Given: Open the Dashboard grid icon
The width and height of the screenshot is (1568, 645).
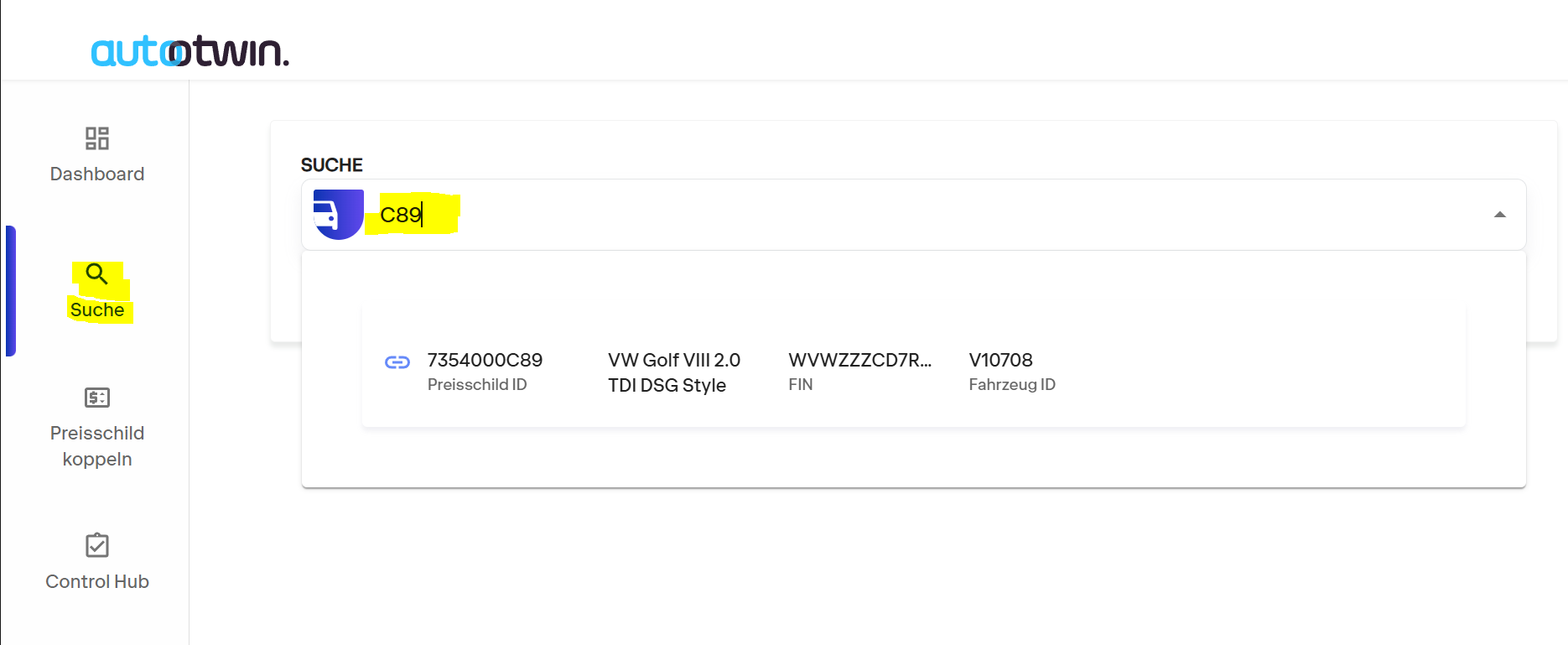Looking at the screenshot, I should [x=97, y=138].
